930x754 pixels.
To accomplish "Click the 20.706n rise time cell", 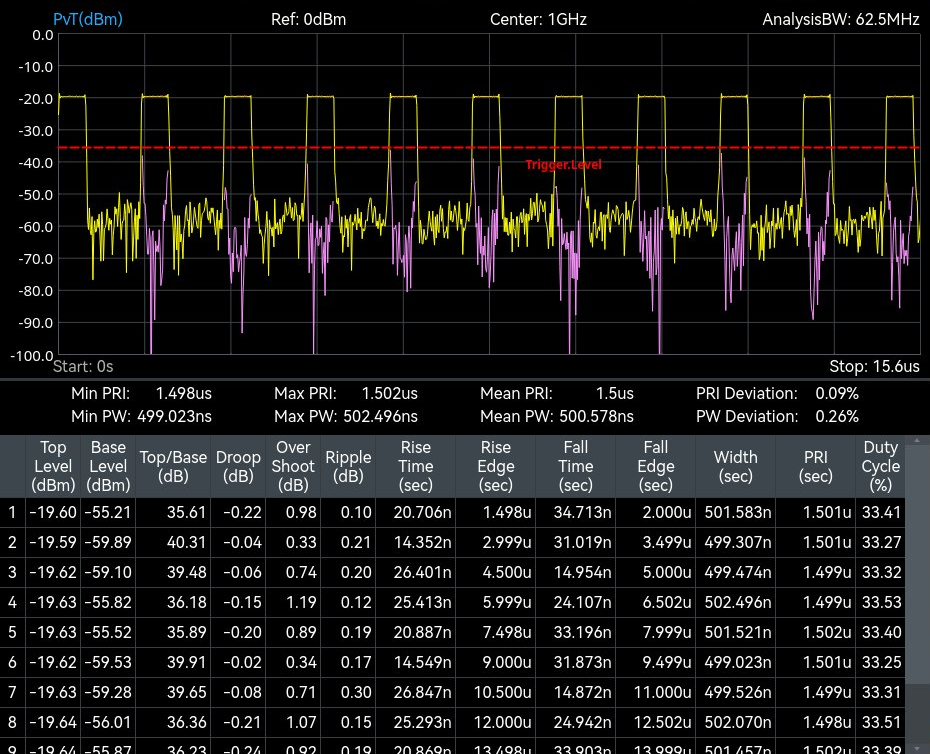I will coord(416,513).
